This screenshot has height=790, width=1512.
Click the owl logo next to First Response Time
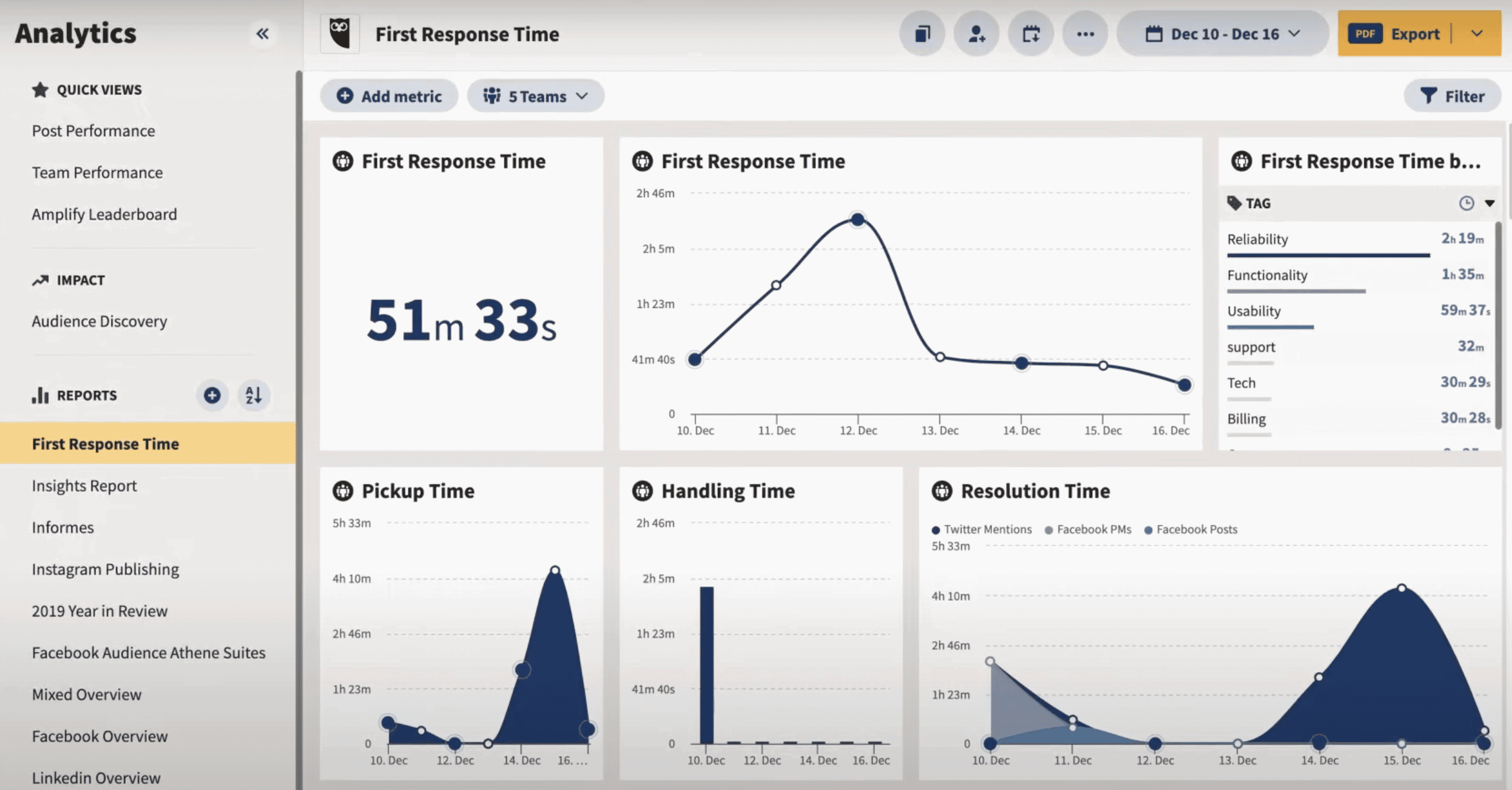(341, 33)
